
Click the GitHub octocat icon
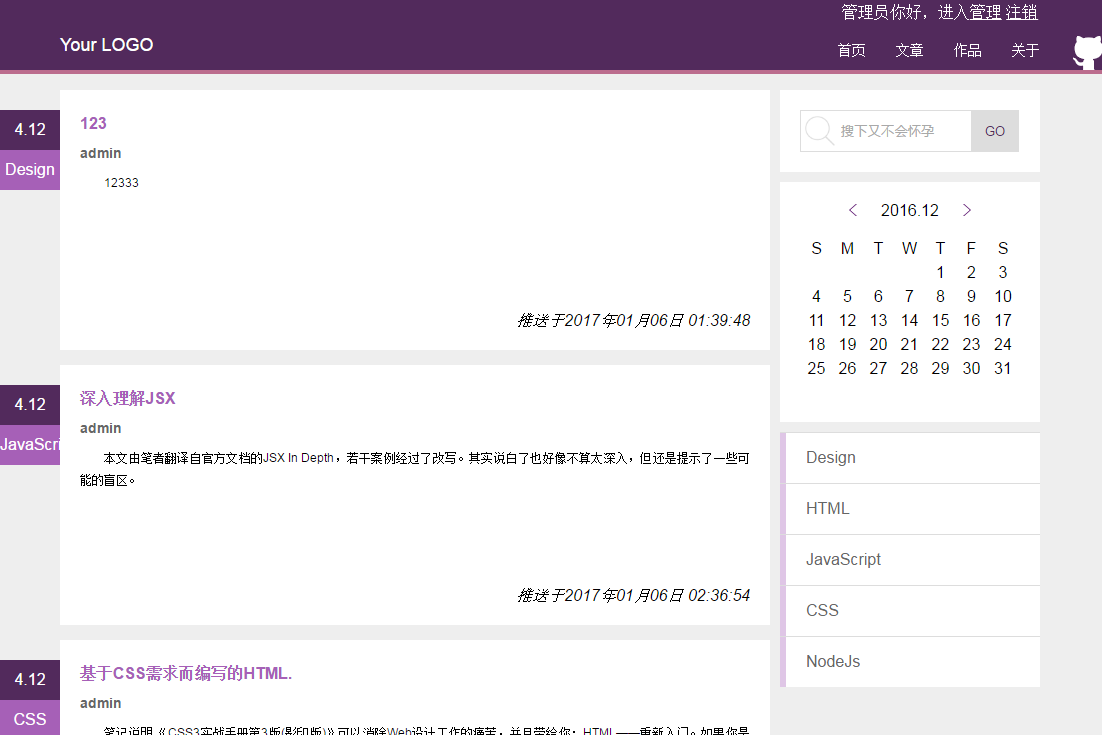[x=1086, y=50]
